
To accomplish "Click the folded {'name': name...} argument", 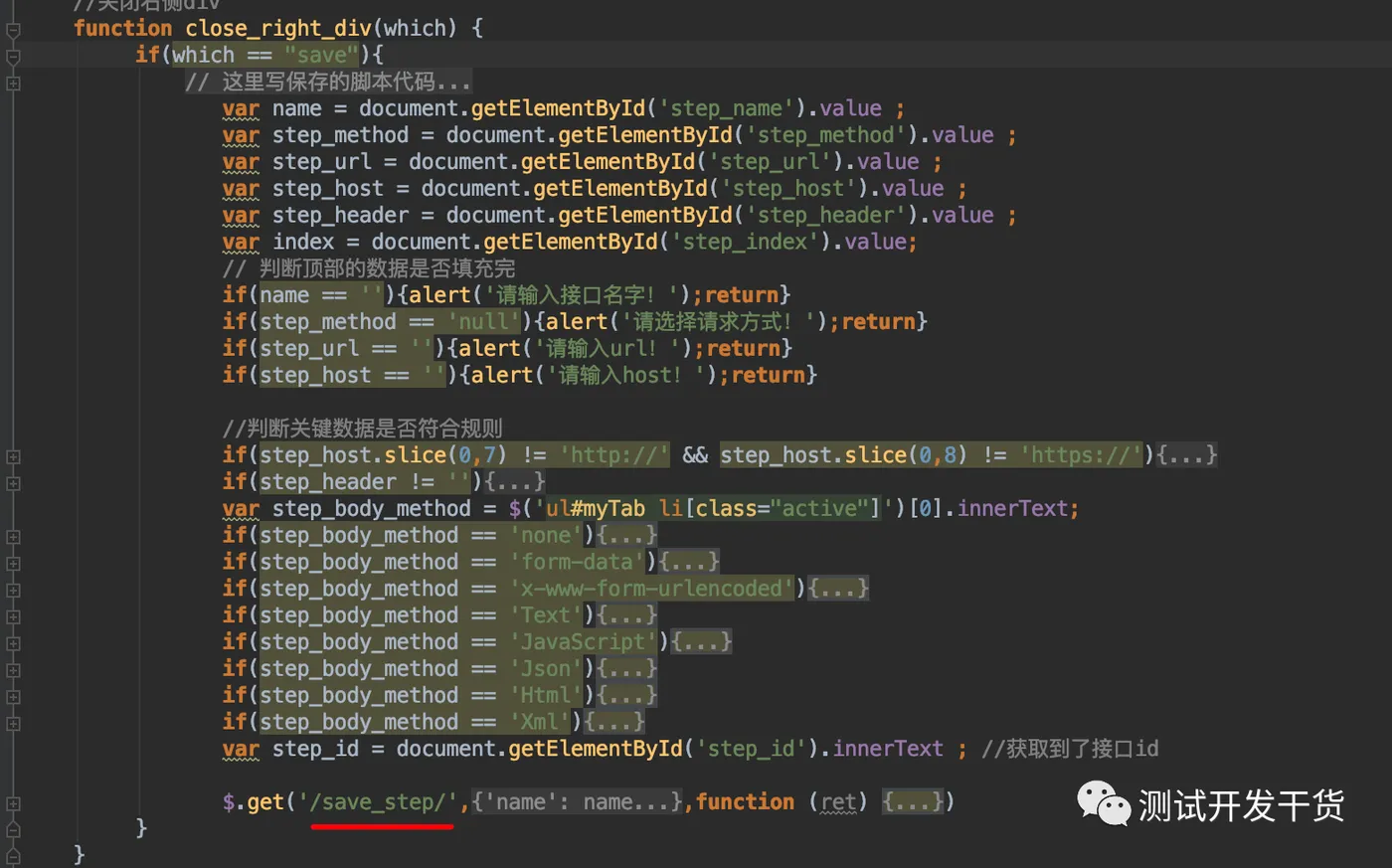I will (x=578, y=801).
